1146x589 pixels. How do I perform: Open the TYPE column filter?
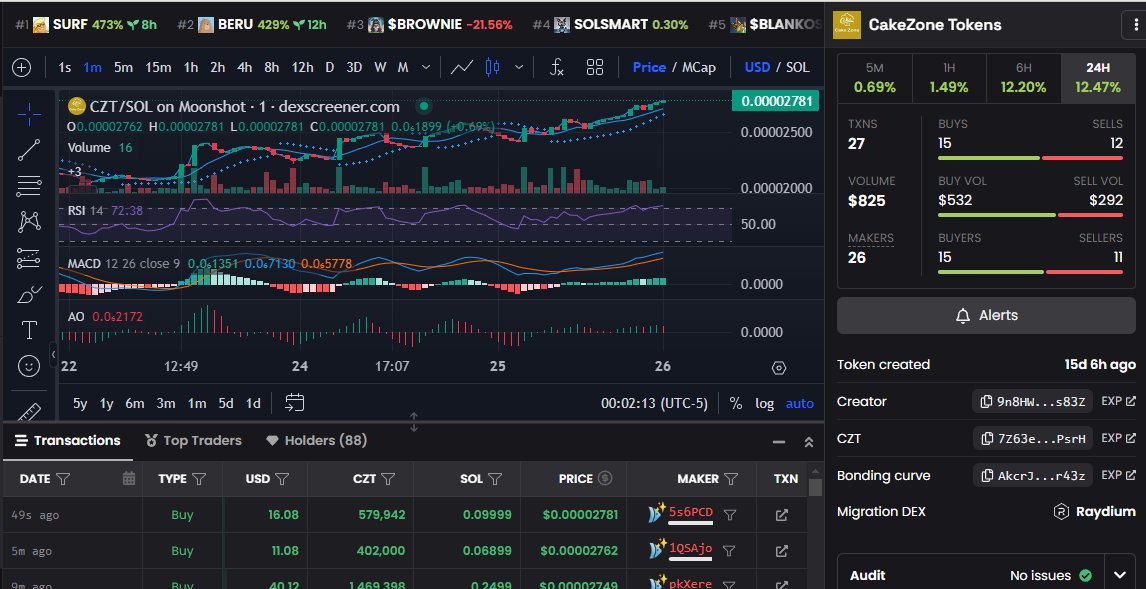coord(199,479)
